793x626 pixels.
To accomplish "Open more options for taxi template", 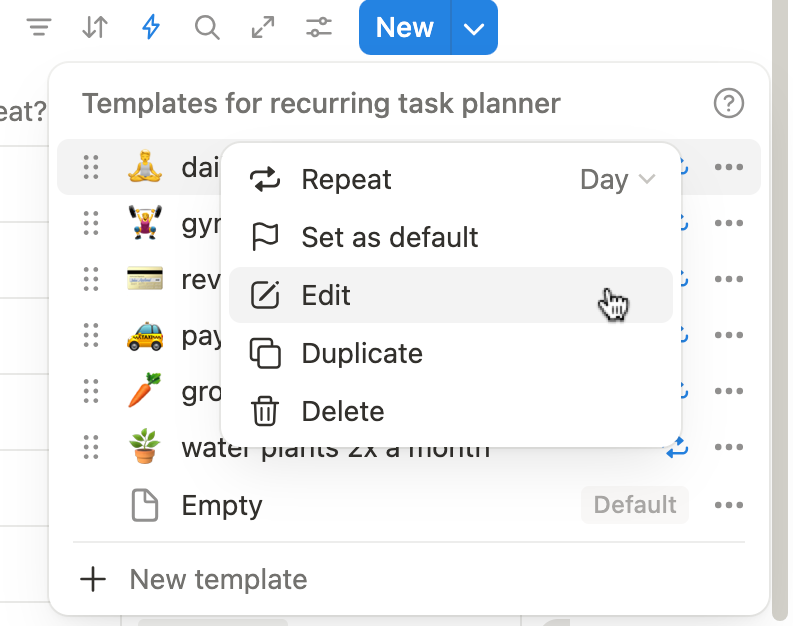I will pyautogui.click(x=729, y=335).
